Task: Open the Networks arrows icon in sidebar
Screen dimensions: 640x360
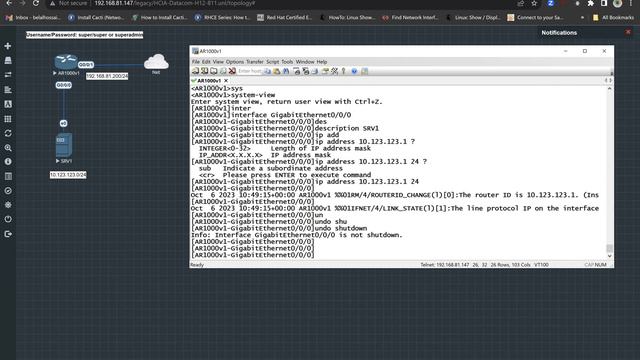Action: point(8,75)
